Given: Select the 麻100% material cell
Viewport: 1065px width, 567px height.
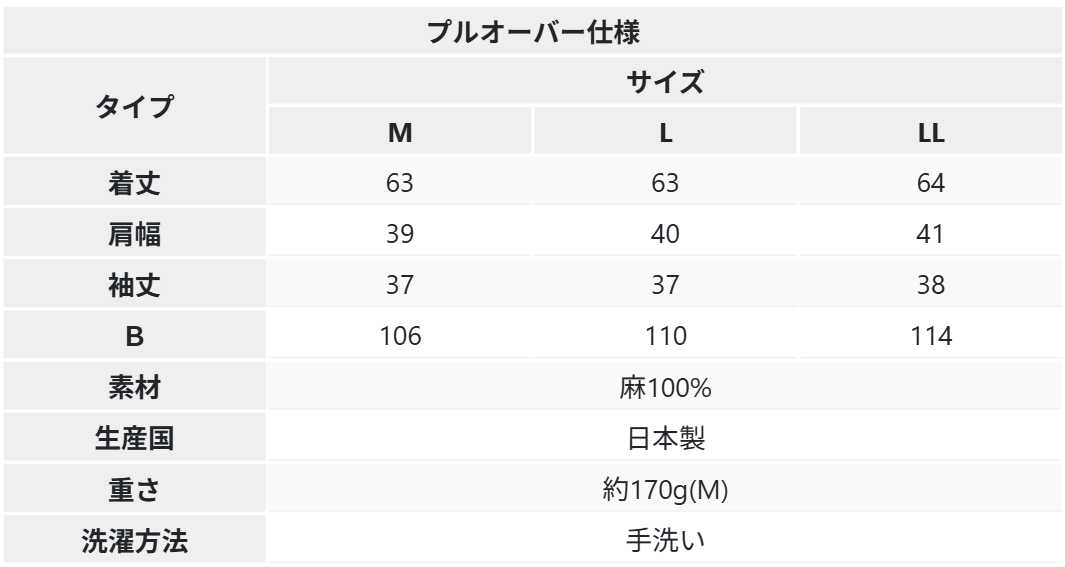Looking at the screenshot, I should 664,389.
